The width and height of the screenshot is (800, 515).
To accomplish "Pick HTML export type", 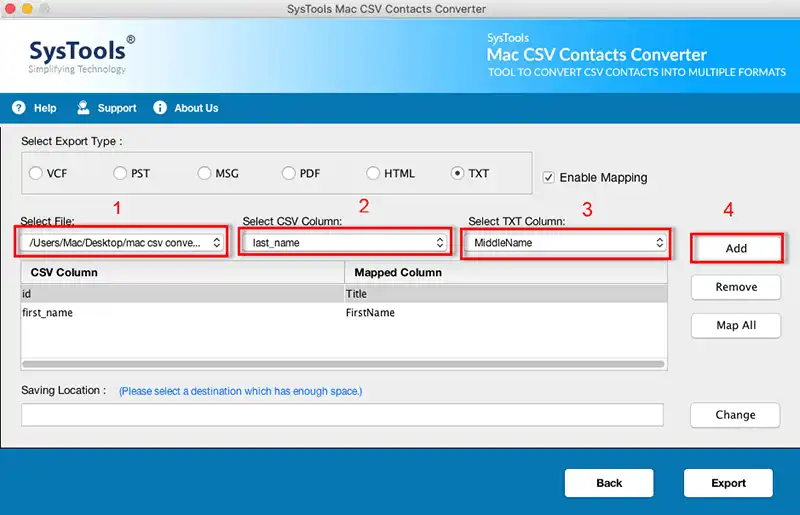I will click(373, 174).
